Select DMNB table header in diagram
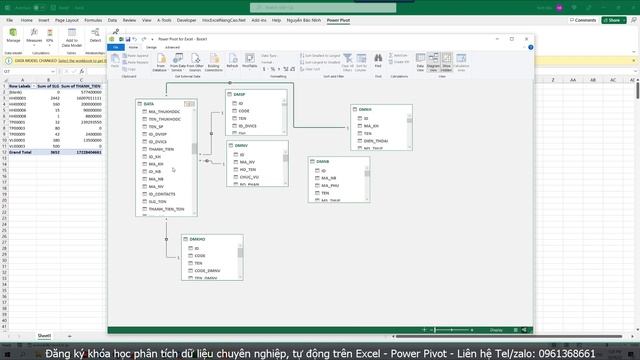This screenshot has width=640, height=360. coord(339,162)
